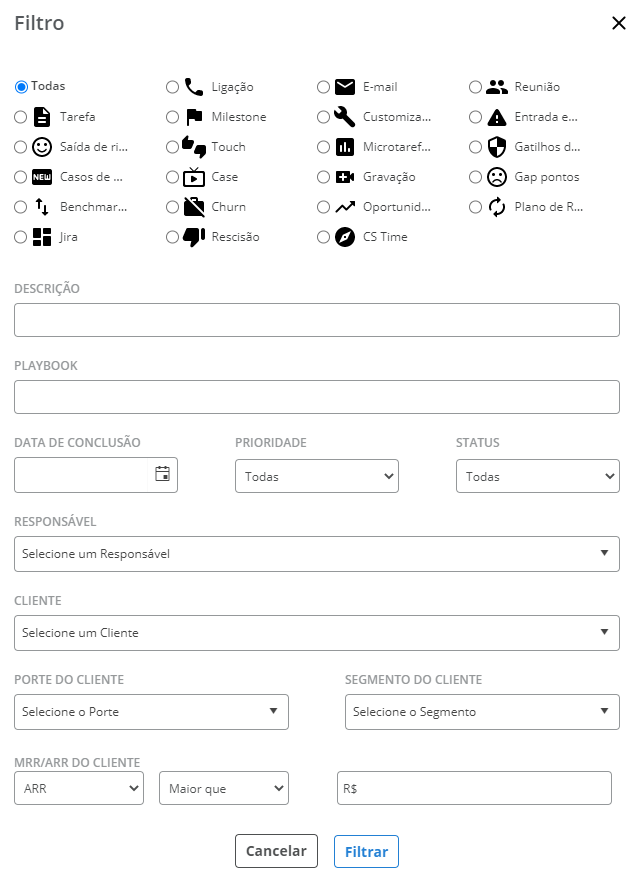Click the phone icon for Ligação
Screen dimensions: 638x877
[x=194, y=87]
